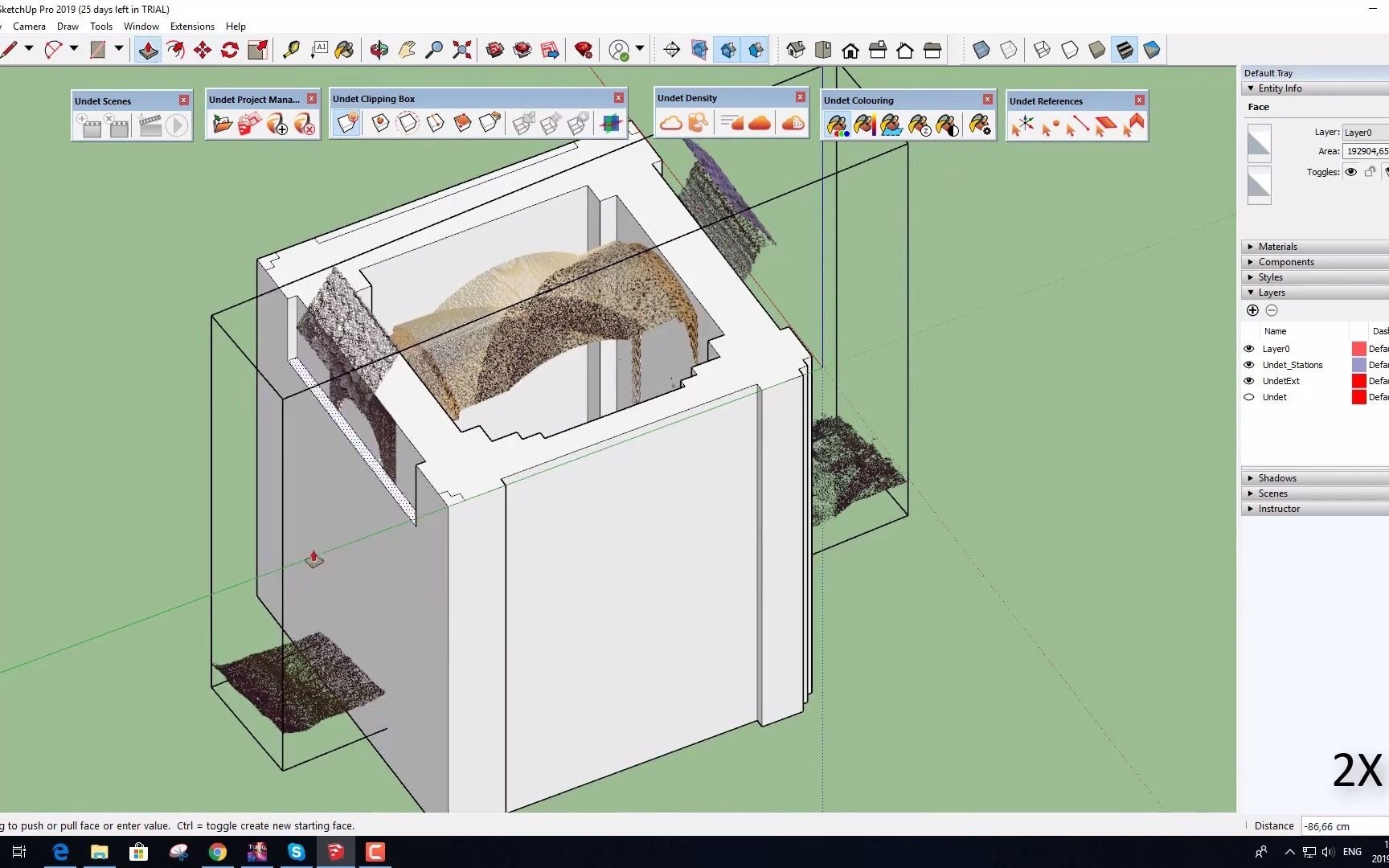The height and width of the screenshot is (868, 1389).
Task: Switch to X-ray face style
Action: [981, 50]
